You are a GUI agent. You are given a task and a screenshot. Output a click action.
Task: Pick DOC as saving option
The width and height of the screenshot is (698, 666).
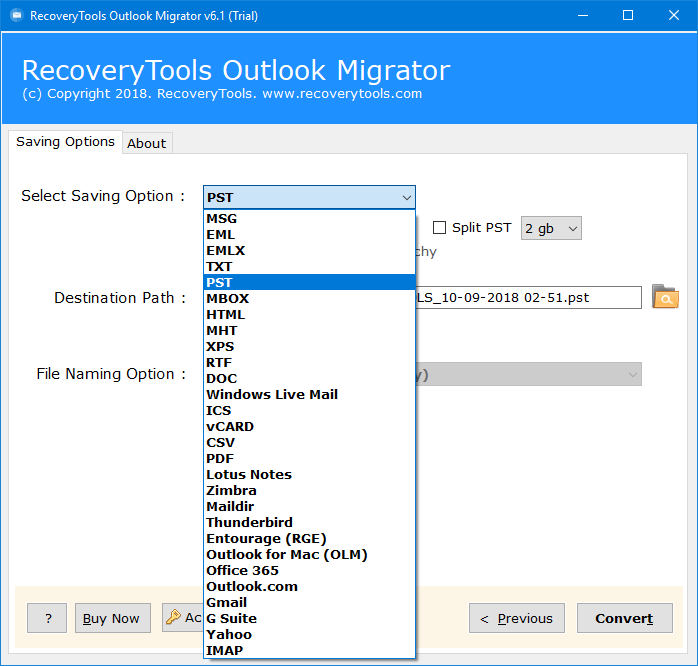309,379
